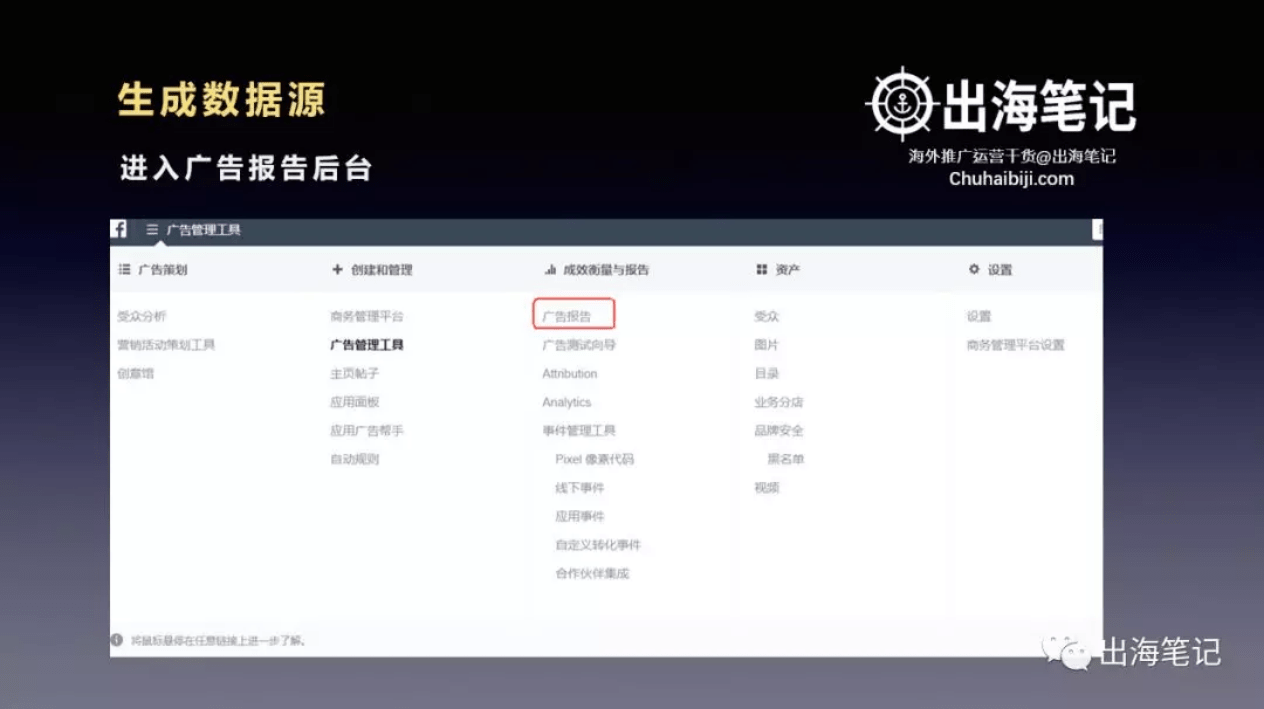Click the grid icon beside 资产

pyautogui.click(x=762, y=270)
